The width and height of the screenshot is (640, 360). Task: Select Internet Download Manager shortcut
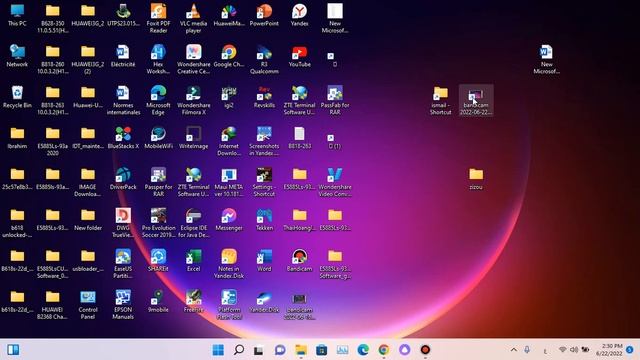coord(229,141)
